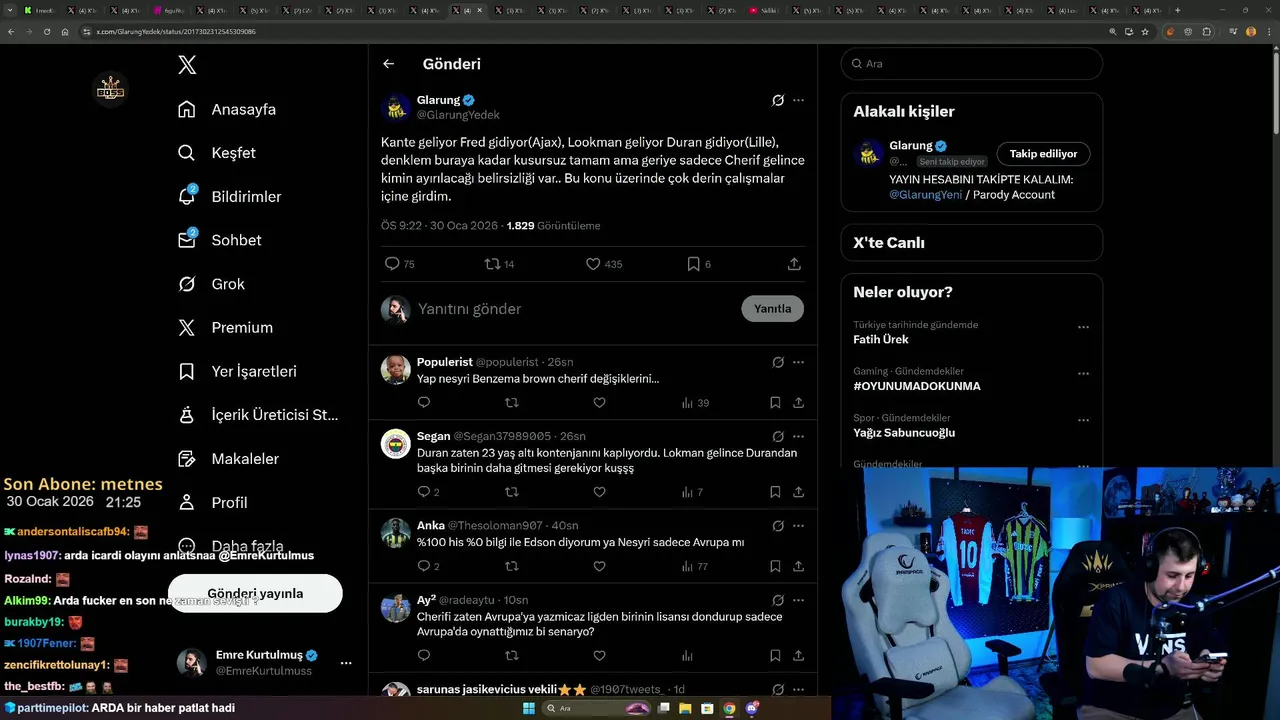Open Bildirimler notifications
The image size is (1280, 720).
[229, 197]
